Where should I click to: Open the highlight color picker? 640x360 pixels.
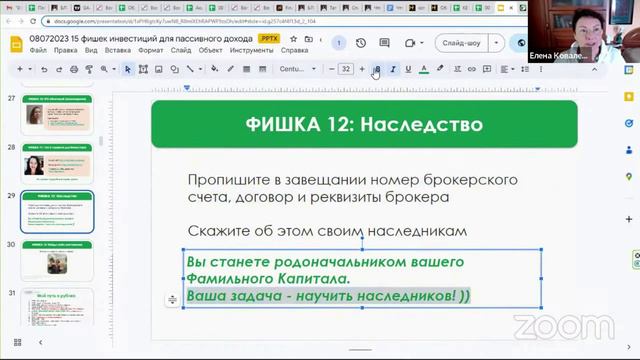click(440, 69)
